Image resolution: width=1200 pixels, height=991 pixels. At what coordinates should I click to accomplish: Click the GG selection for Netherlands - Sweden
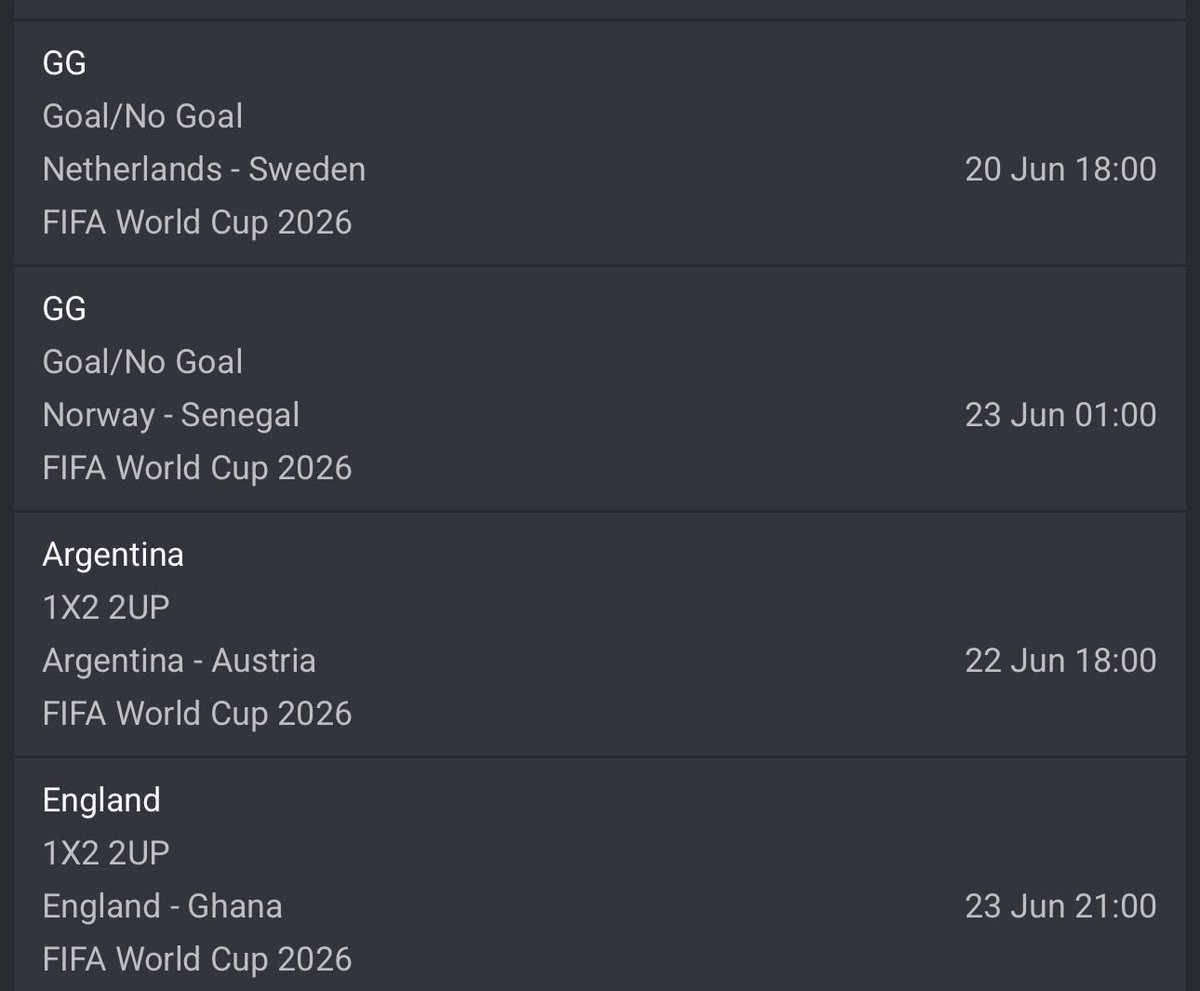65,63
